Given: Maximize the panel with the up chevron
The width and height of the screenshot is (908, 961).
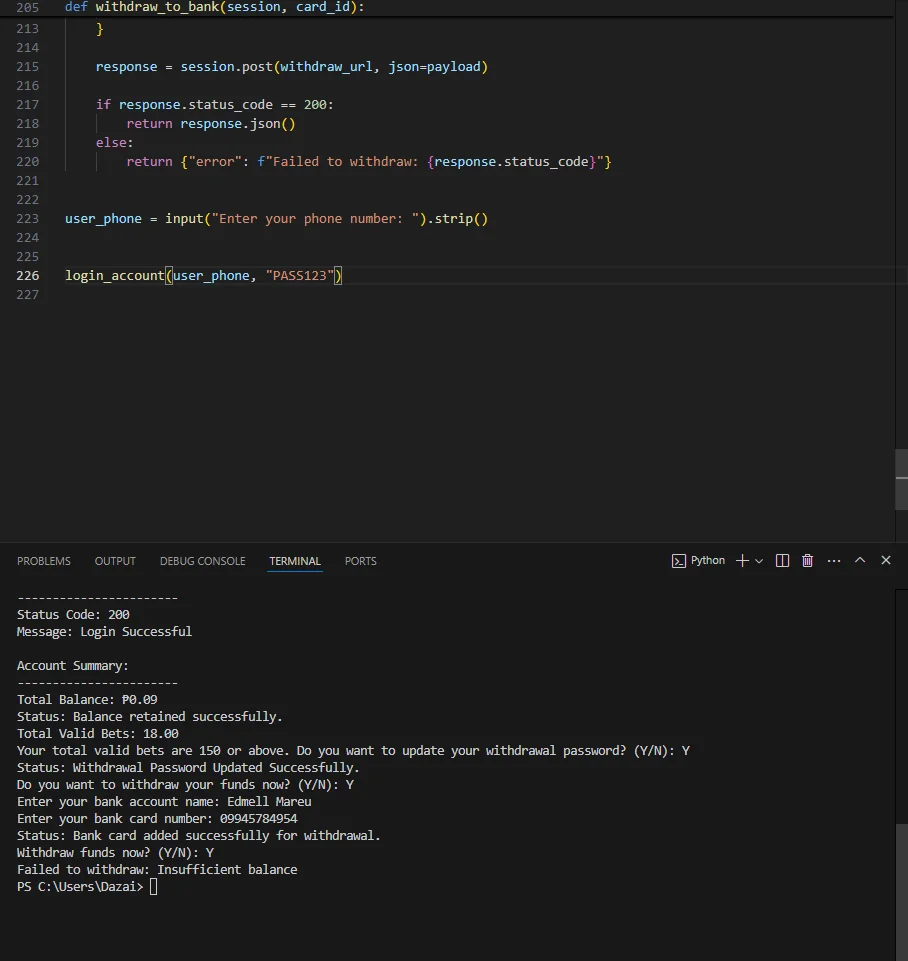Looking at the screenshot, I should (x=860, y=560).
